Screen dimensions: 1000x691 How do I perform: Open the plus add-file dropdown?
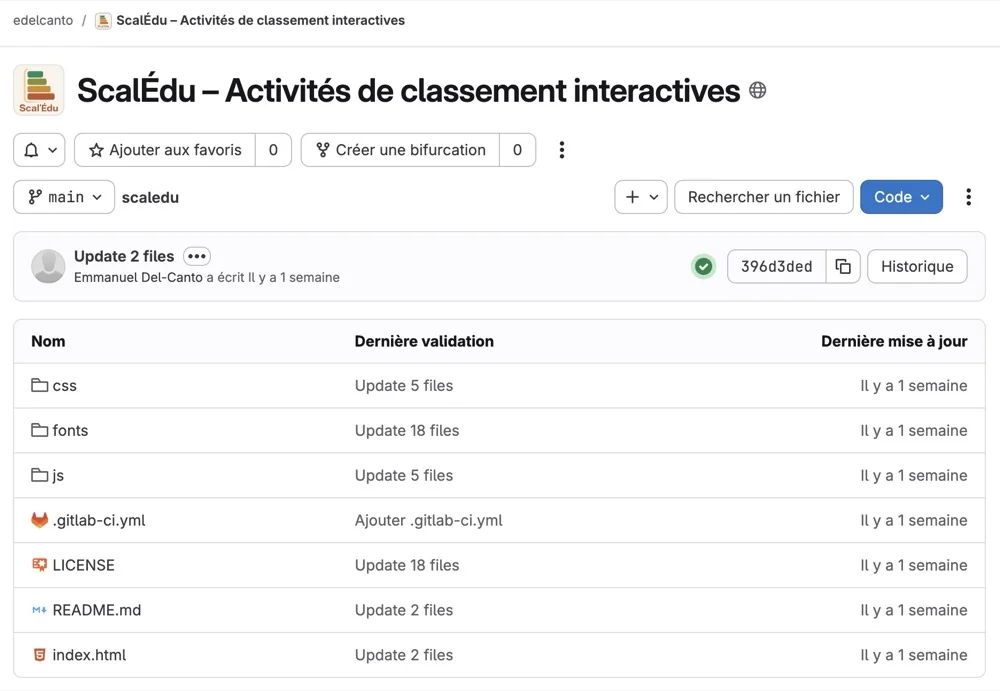641,197
